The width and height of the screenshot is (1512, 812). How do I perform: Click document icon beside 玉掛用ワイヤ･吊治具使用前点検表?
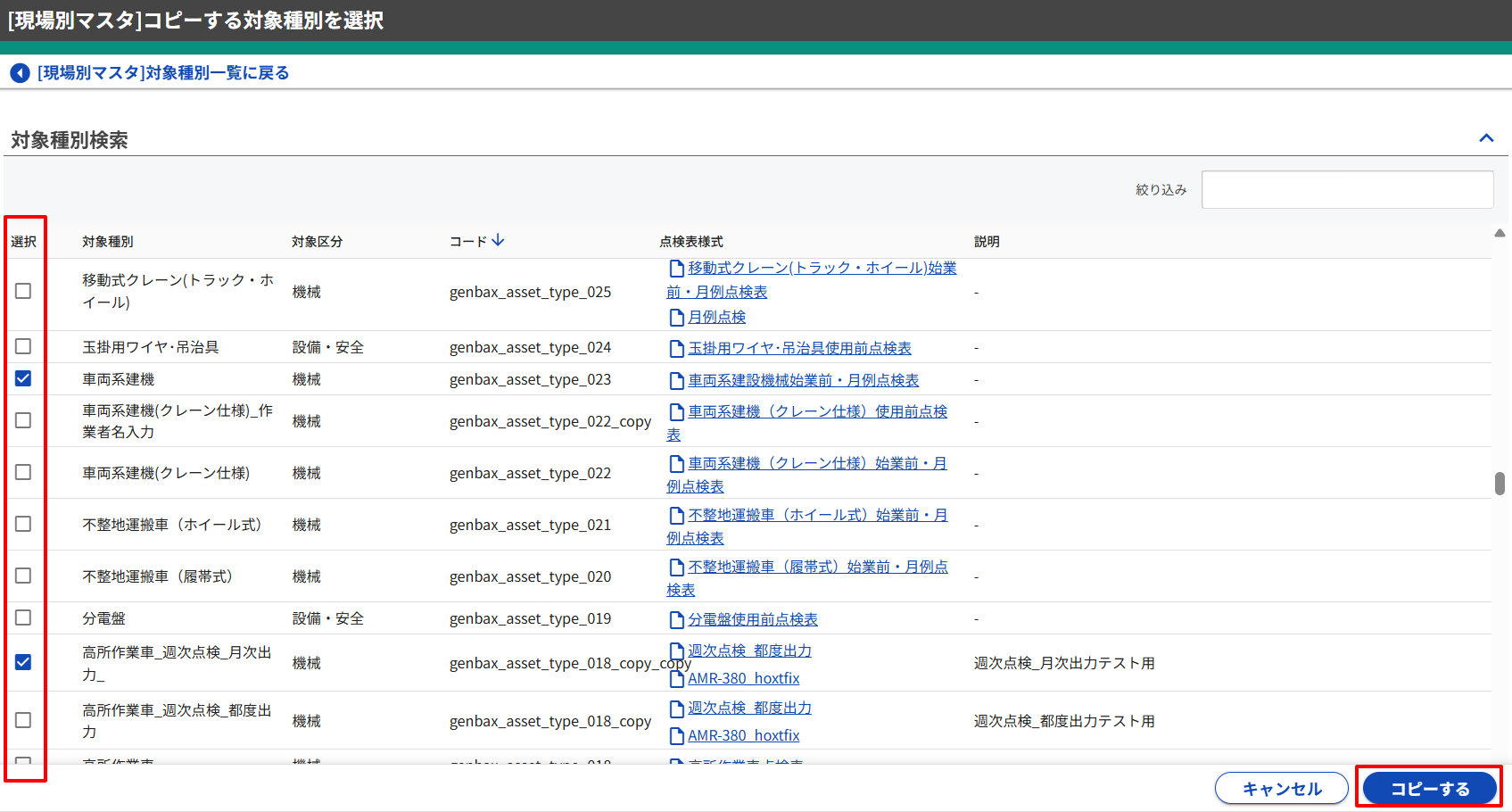point(676,348)
